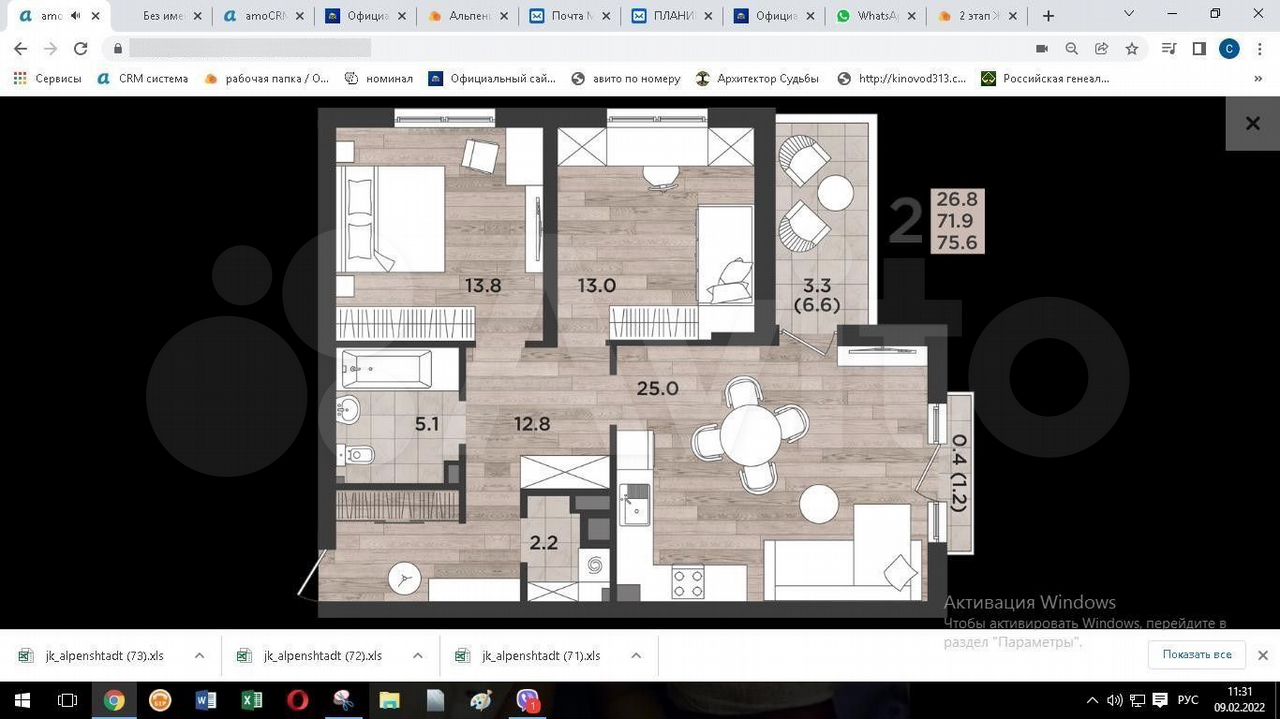The height and width of the screenshot is (719, 1280).
Task: Reload the current browser page
Action: coord(80,48)
